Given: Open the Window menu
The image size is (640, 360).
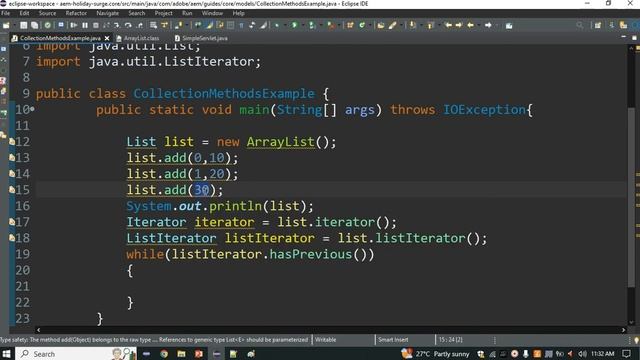Looking at the screenshot, I should pyautogui.click(x=212, y=13).
